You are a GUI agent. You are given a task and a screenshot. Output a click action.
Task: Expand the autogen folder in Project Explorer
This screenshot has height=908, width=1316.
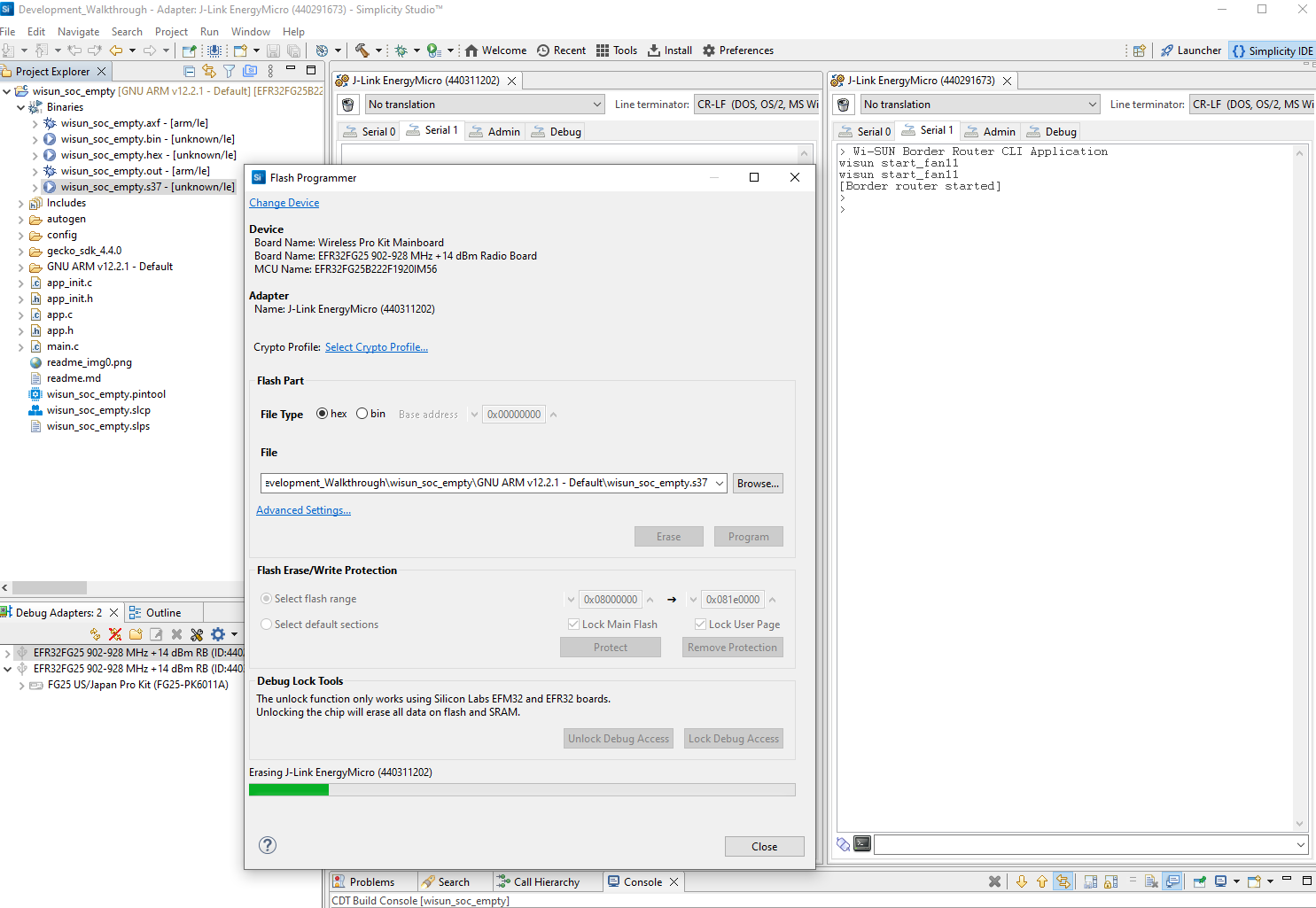pos(21,219)
